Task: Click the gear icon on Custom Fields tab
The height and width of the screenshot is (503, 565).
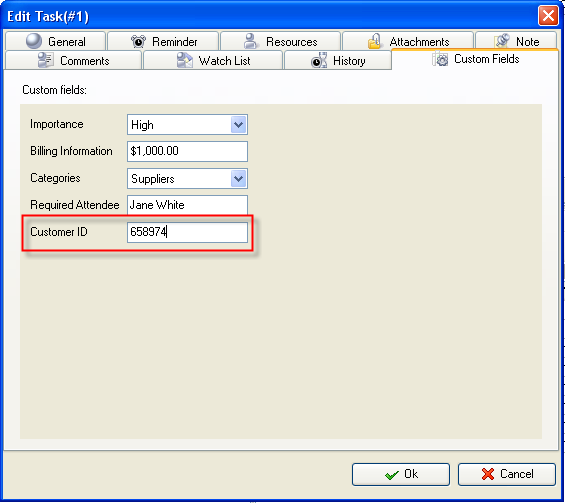Action: click(440, 59)
